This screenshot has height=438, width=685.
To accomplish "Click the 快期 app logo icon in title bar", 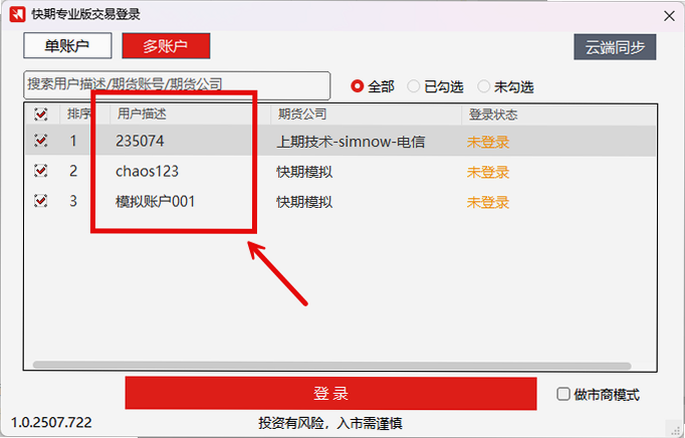I will [17, 14].
